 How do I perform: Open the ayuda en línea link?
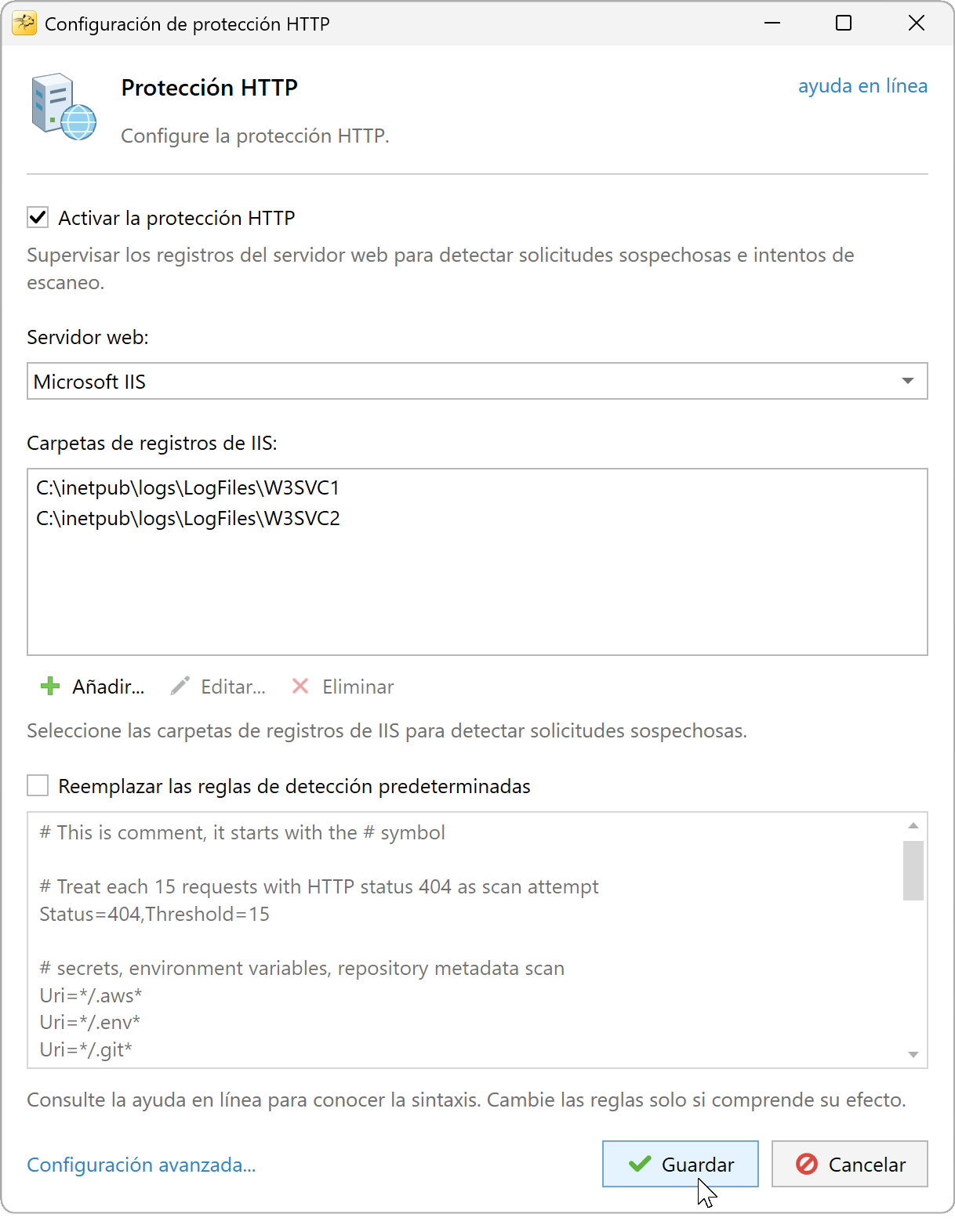[x=862, y=85]
